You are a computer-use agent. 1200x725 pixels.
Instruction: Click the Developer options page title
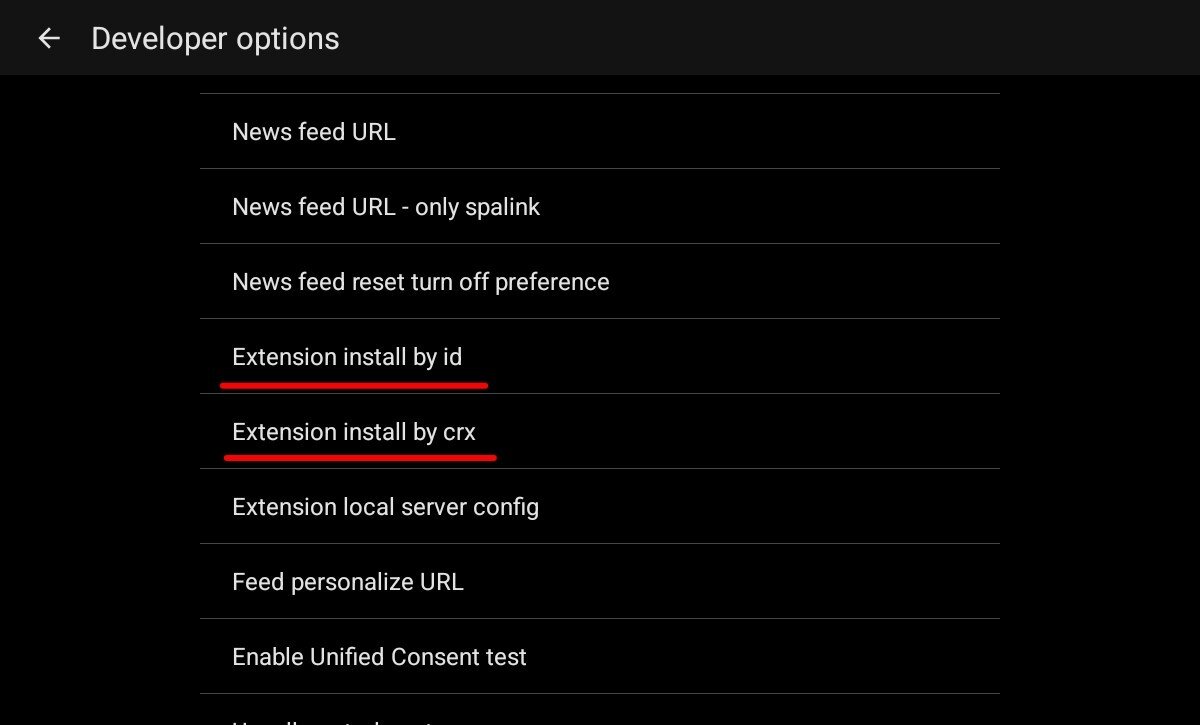(x=215, y=39)
